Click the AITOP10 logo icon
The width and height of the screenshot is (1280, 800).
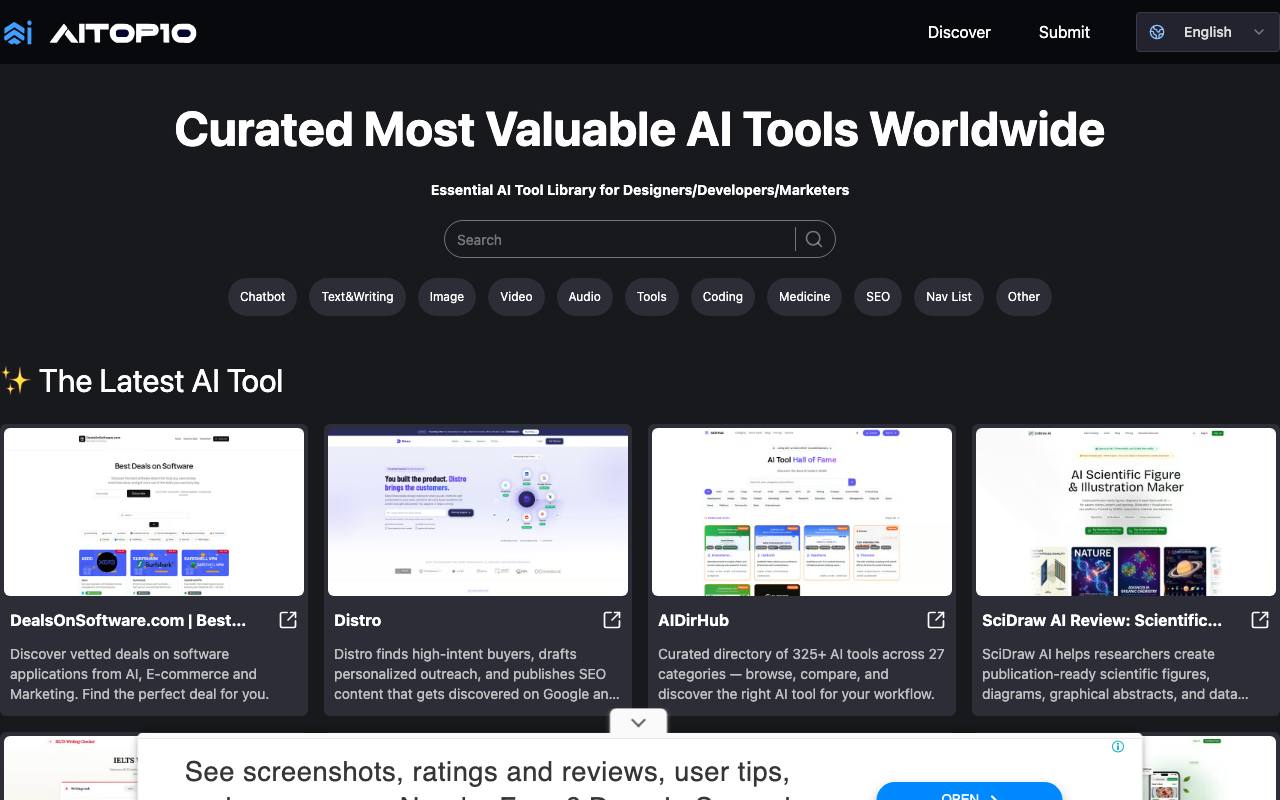click(18, 32)
